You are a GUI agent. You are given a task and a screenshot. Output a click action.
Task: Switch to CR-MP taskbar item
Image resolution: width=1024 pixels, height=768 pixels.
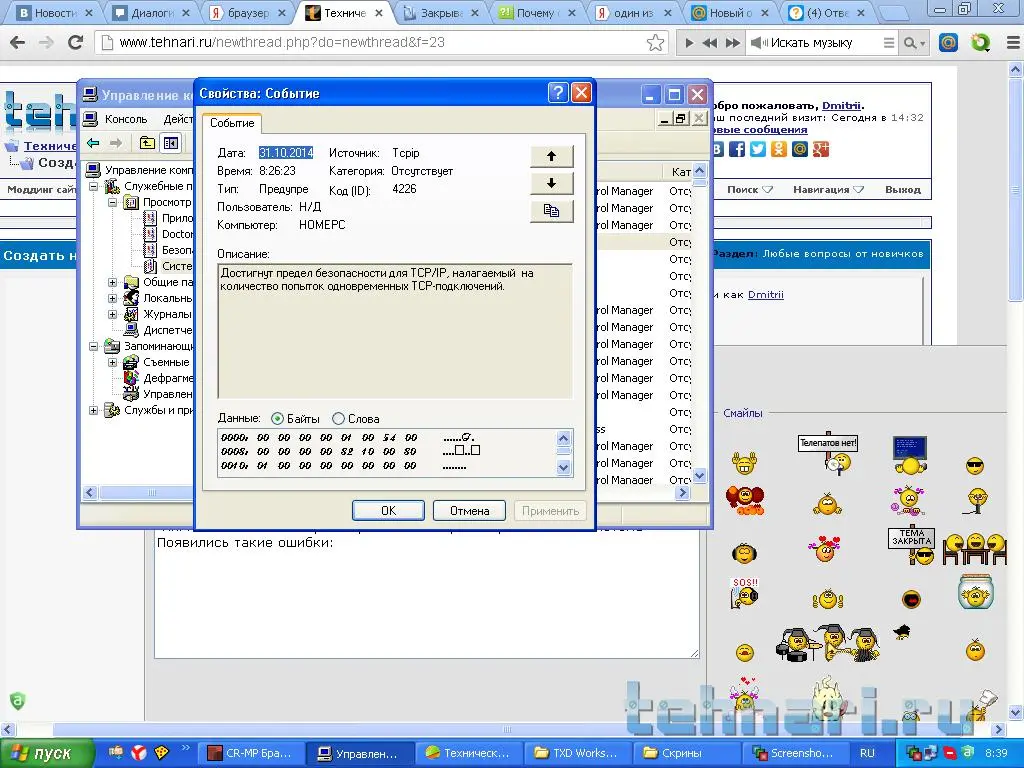point(252,753)
